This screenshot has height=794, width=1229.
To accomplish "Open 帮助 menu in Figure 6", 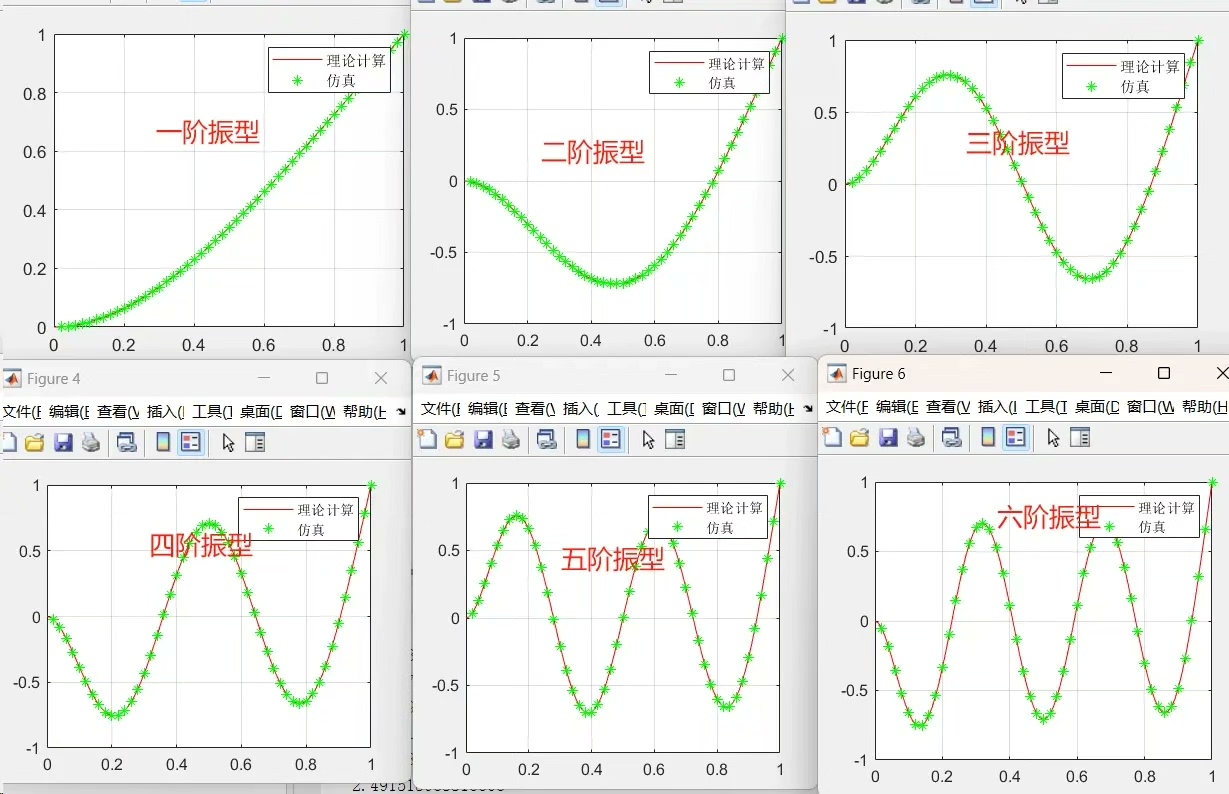I will tap(1204, 406).
